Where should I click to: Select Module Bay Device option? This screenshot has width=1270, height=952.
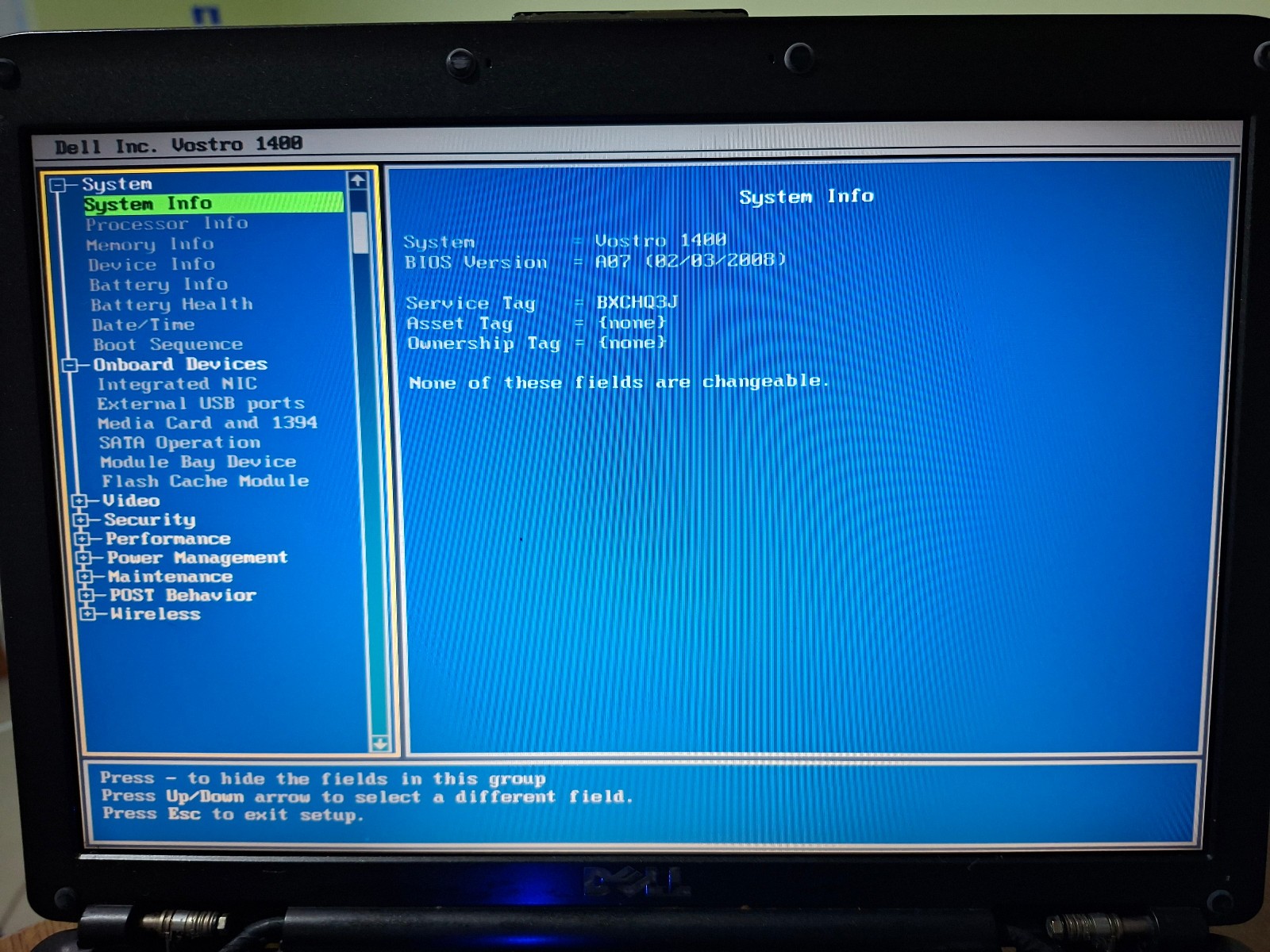(x=198, y=462)
